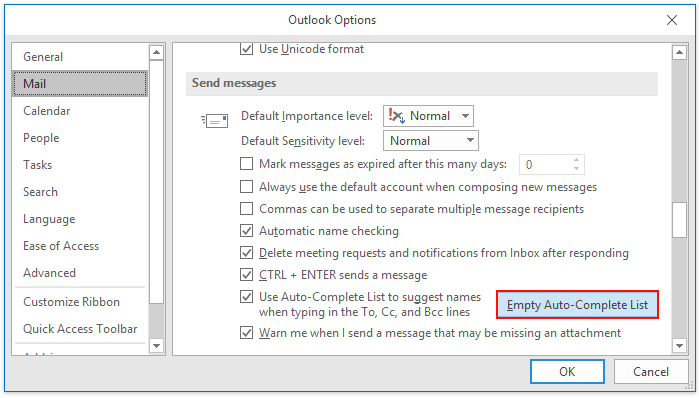
Task: Click the main panel scrollbar thumb
Action: click(679, 220)
